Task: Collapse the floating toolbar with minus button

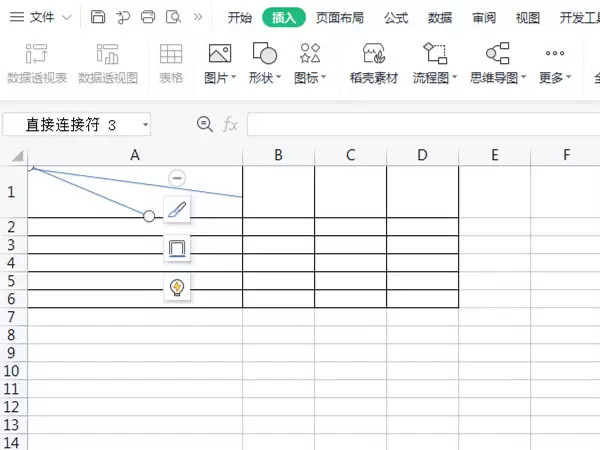Action: click(177, 178)
